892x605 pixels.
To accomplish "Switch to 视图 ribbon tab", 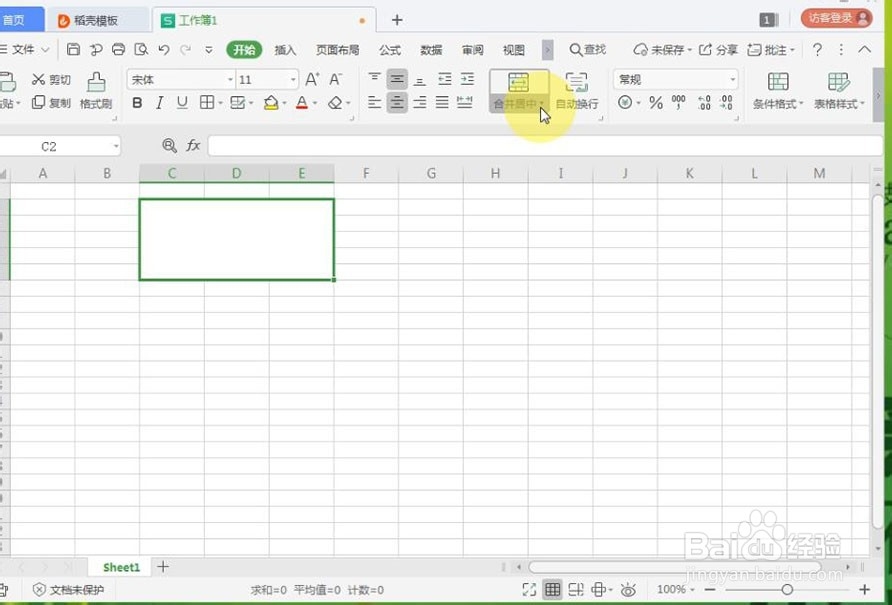I will pos(514,50).
